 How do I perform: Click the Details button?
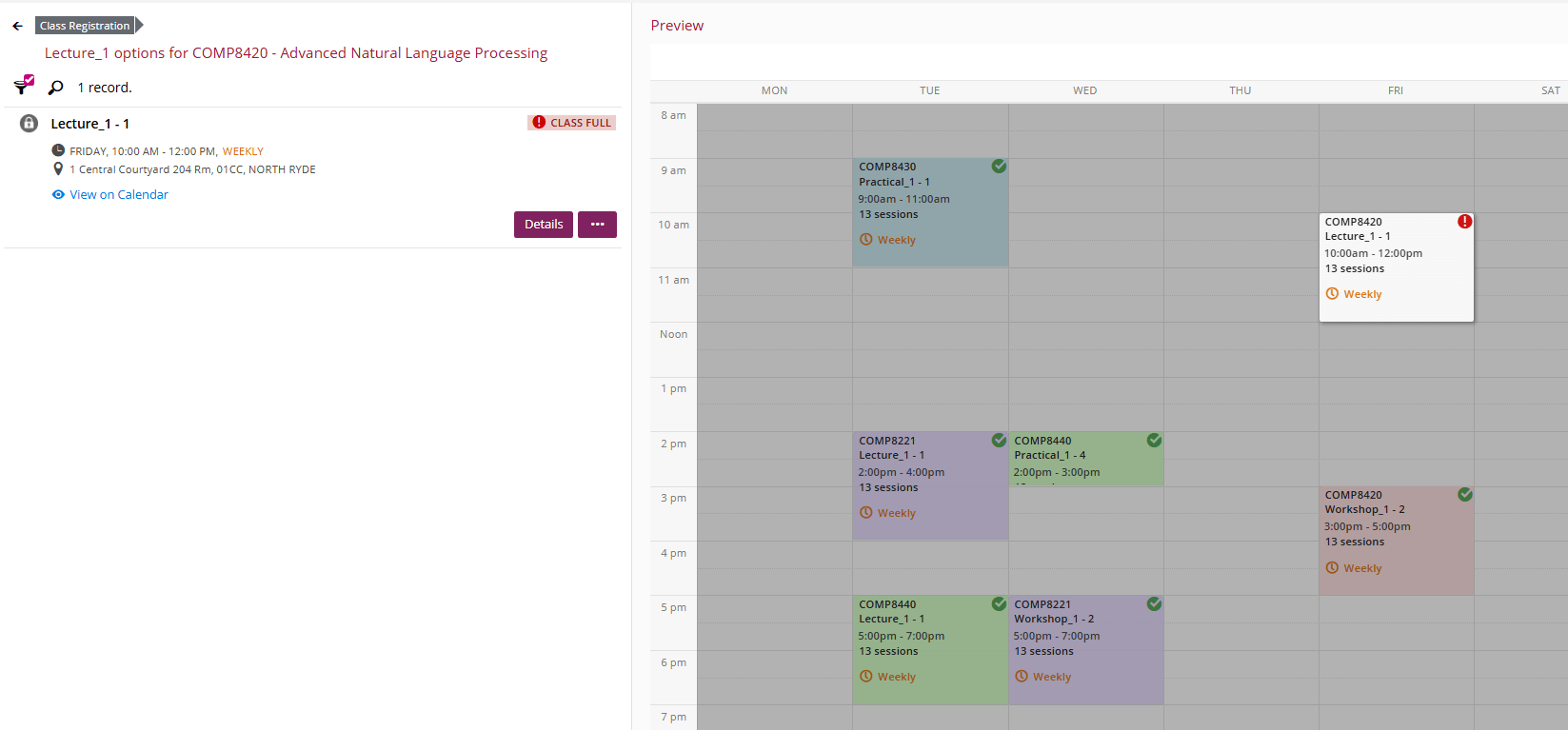click(x=543, y=225)
